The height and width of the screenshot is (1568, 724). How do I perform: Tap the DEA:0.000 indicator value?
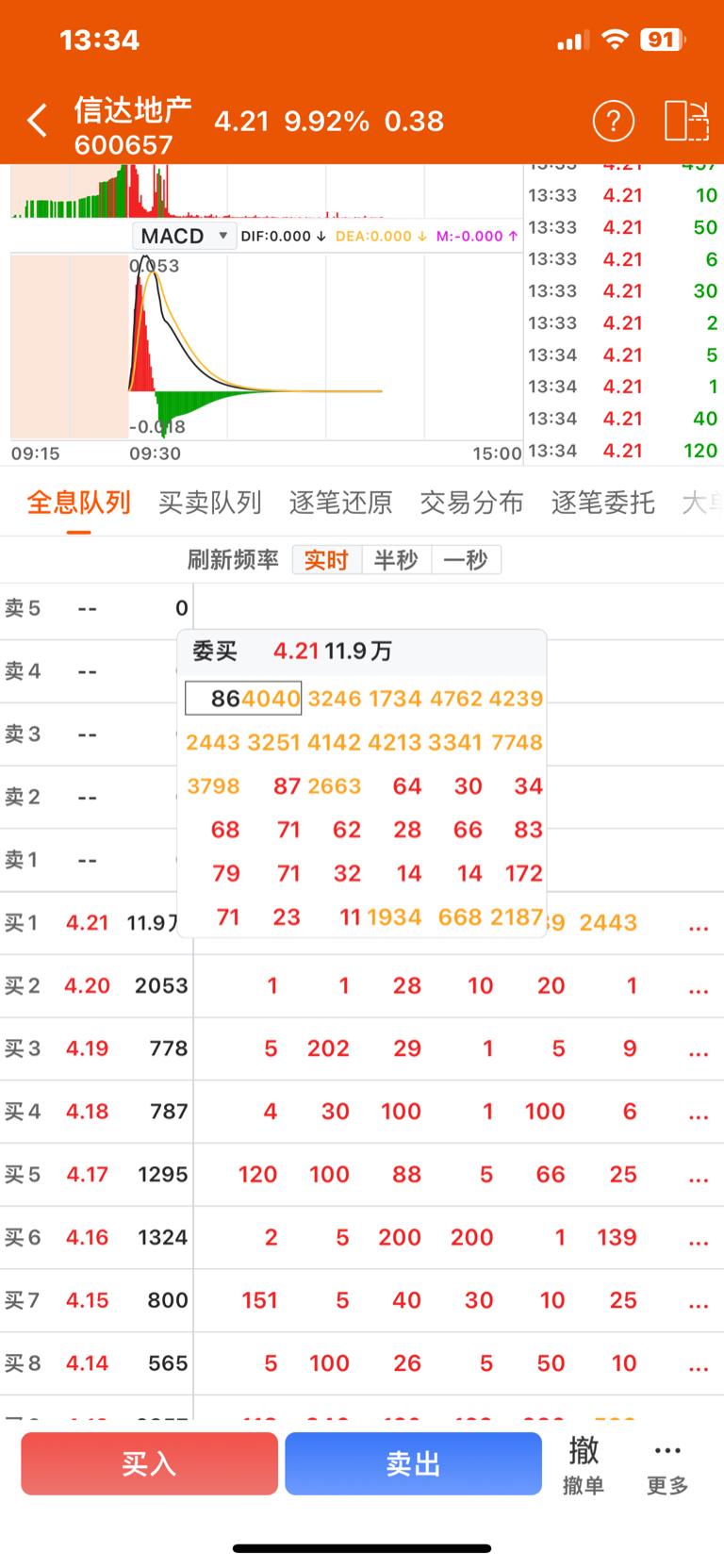(381, 236)
